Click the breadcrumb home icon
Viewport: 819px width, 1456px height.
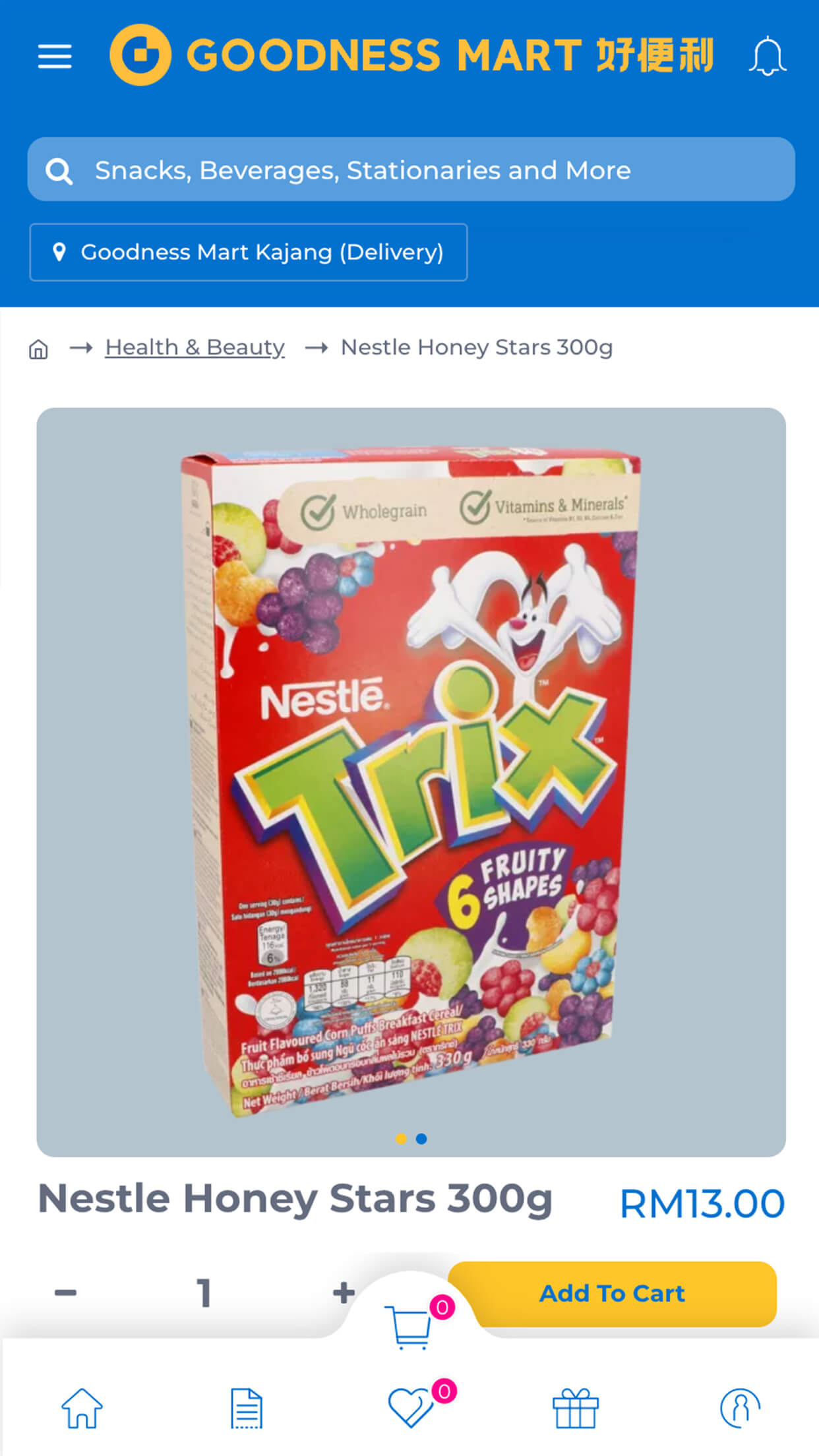coord(38,348)
